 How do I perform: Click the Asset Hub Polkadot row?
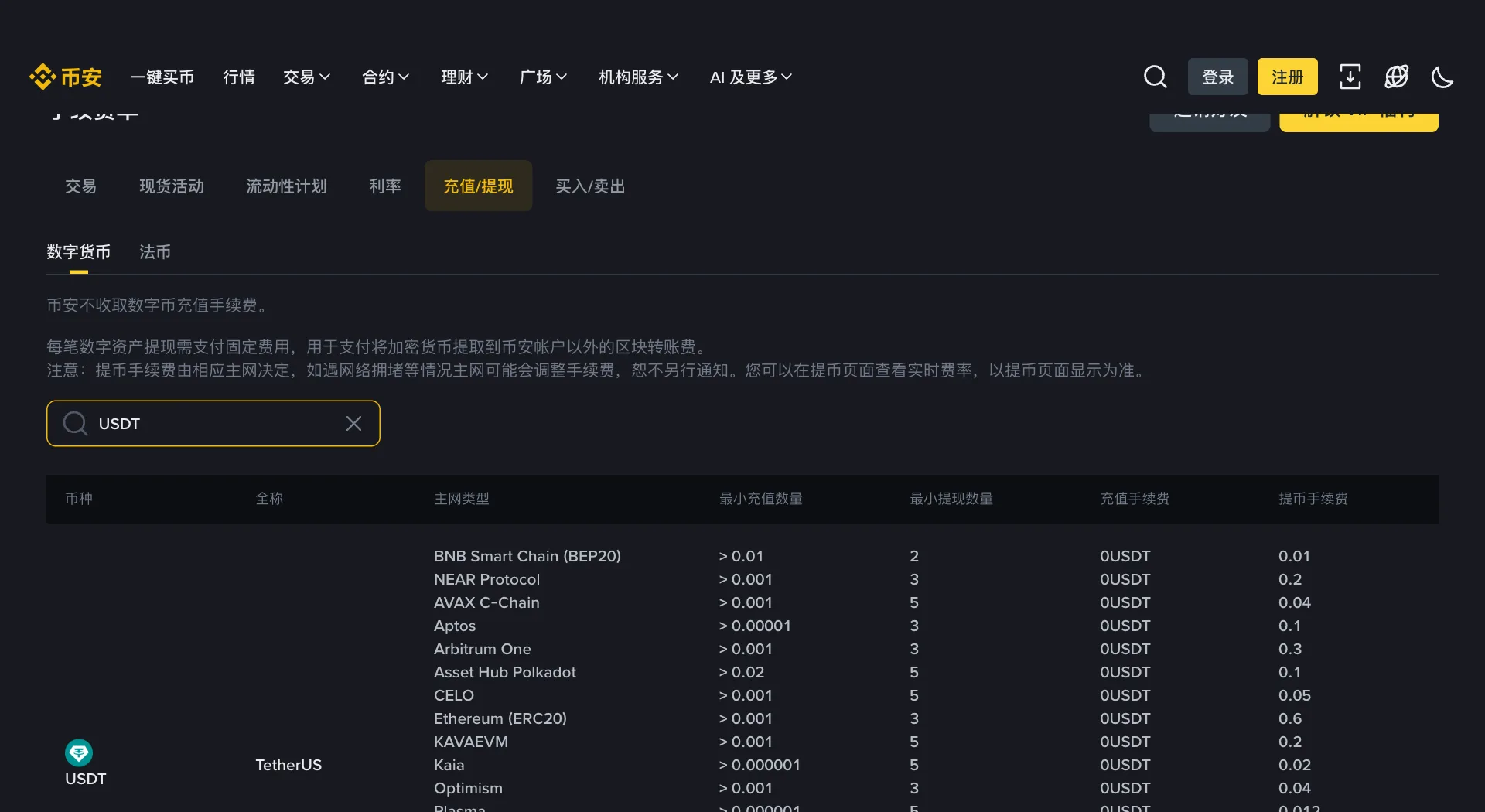tap(505, 672)
